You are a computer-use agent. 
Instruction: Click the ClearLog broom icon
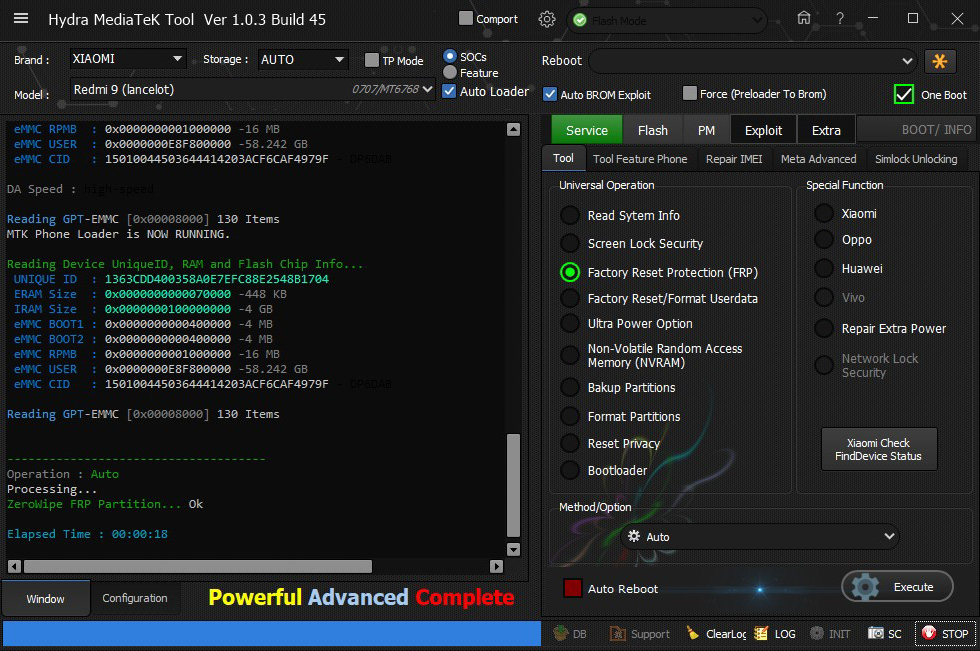pyautogui.click(x=692, y=633)
